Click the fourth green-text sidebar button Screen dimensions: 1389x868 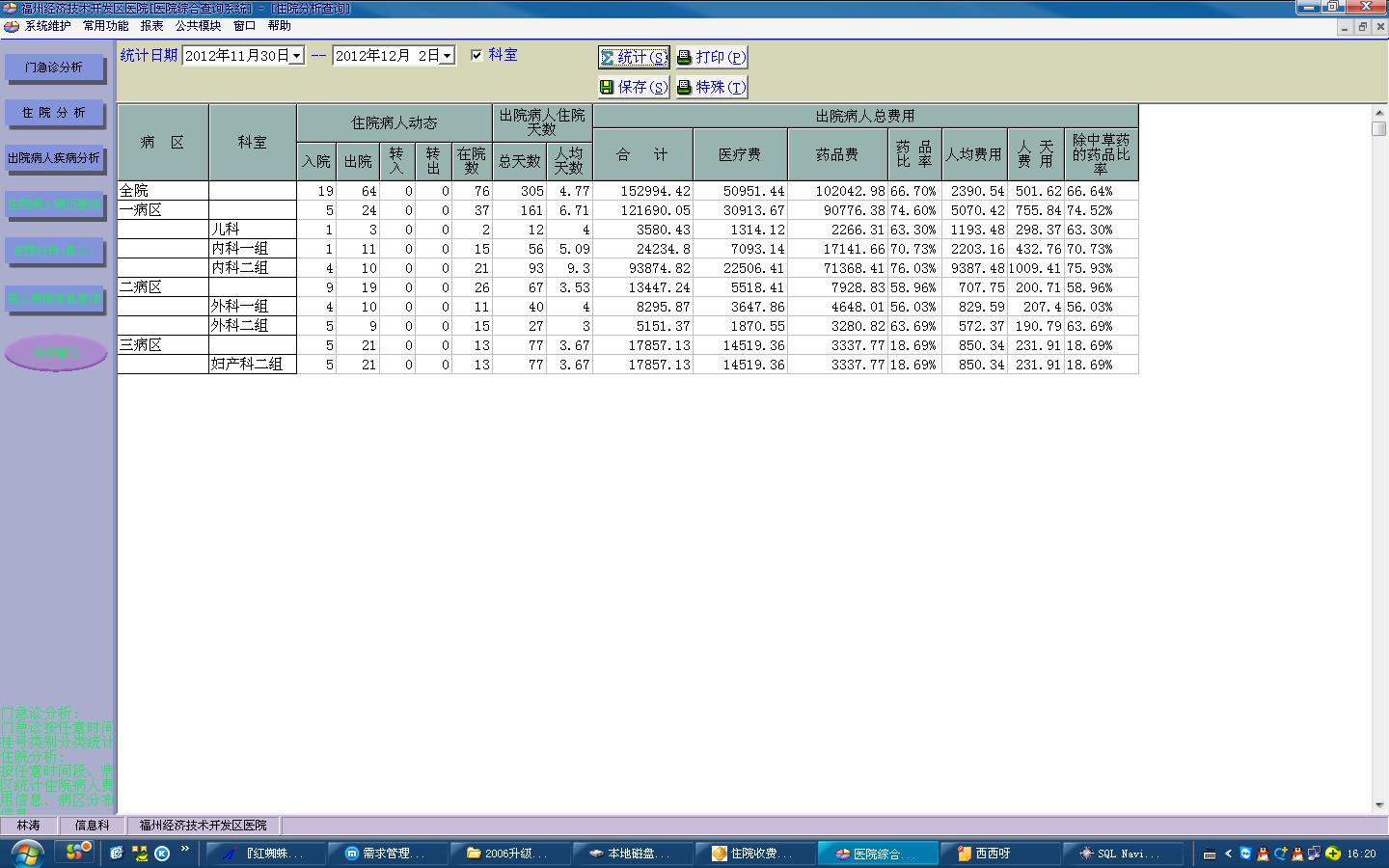click(x=54, y=204)
